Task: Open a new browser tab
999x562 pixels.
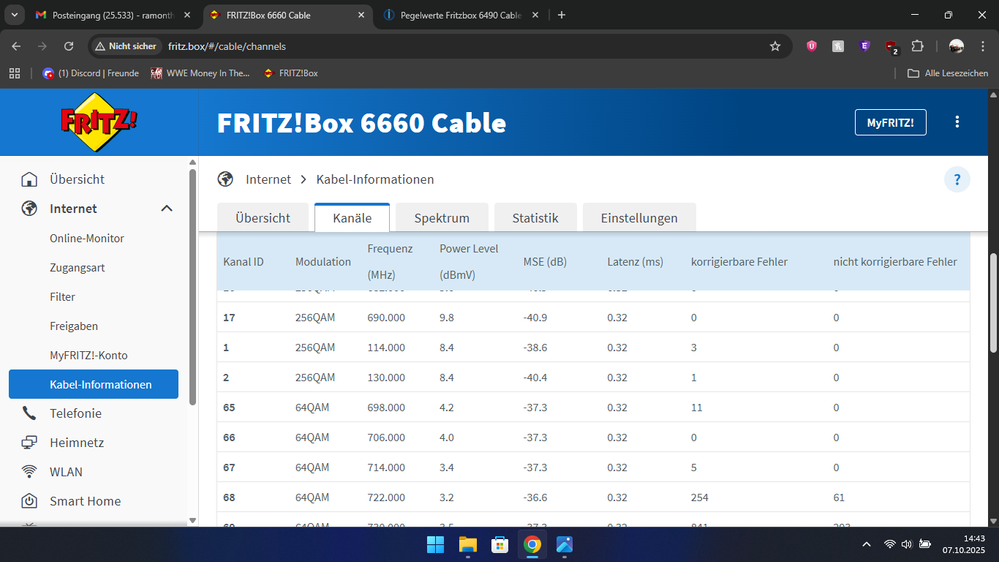Action: (561, 15)
